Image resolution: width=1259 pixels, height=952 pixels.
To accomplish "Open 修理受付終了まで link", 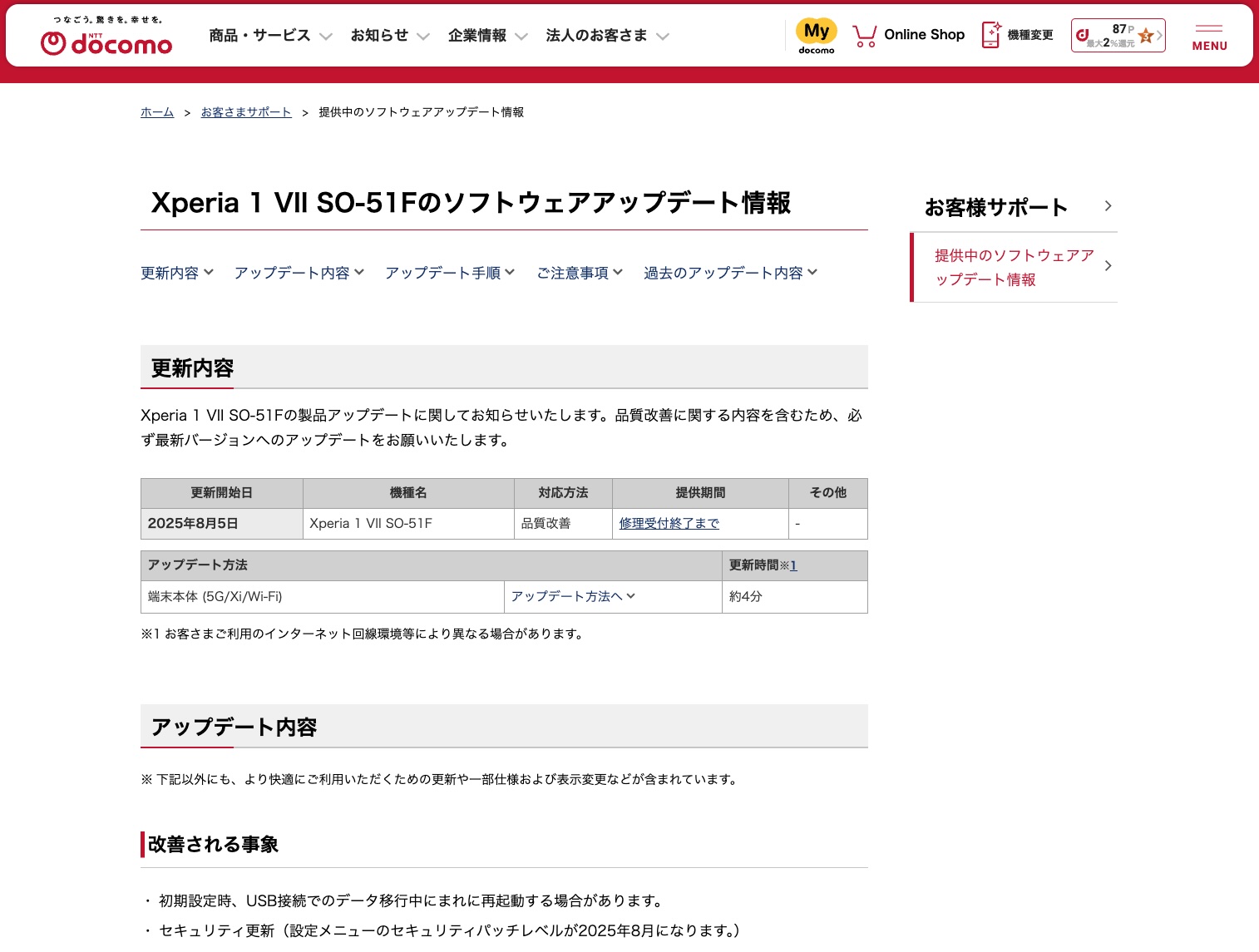I will [669, 524].
